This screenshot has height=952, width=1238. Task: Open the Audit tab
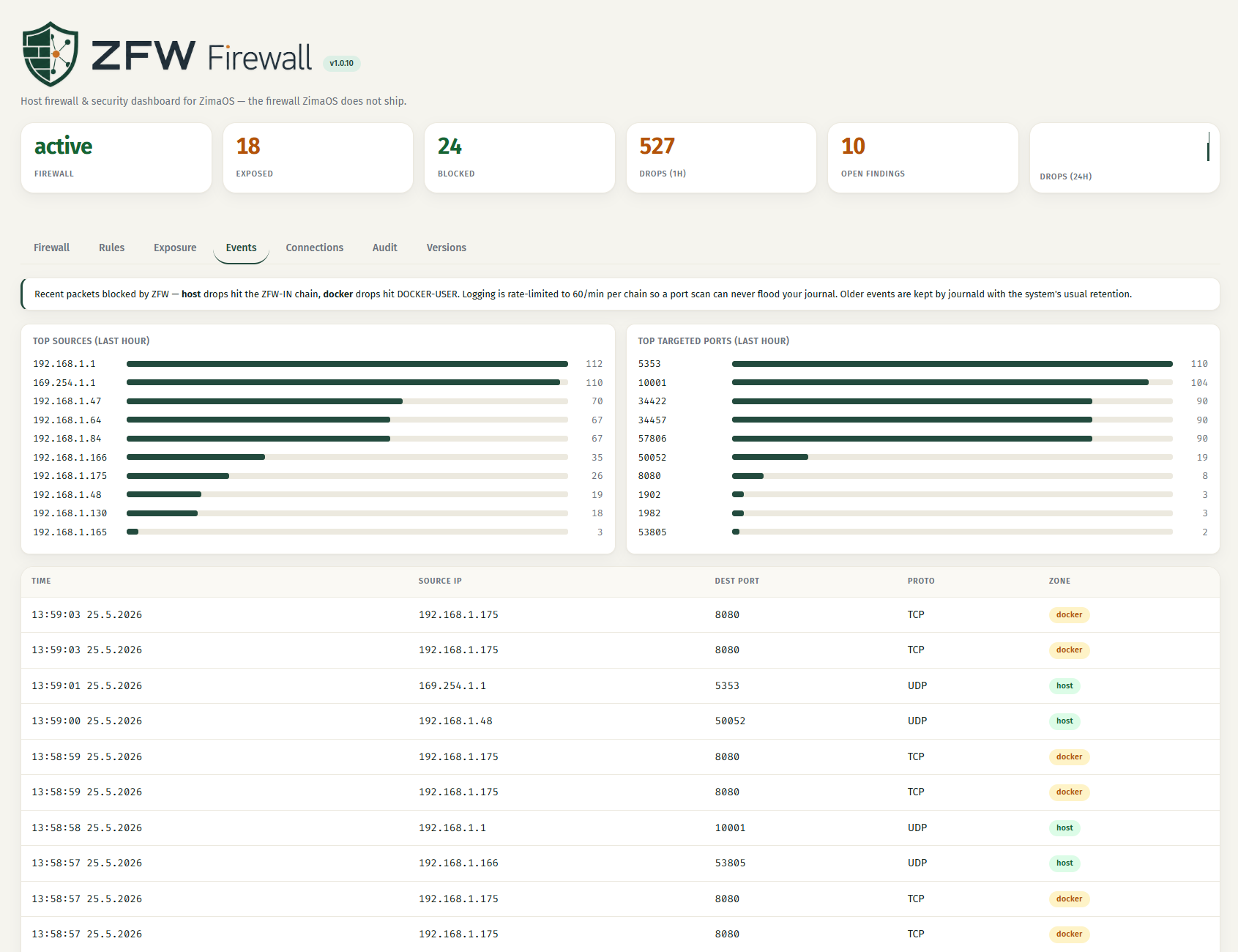(384, 248)
